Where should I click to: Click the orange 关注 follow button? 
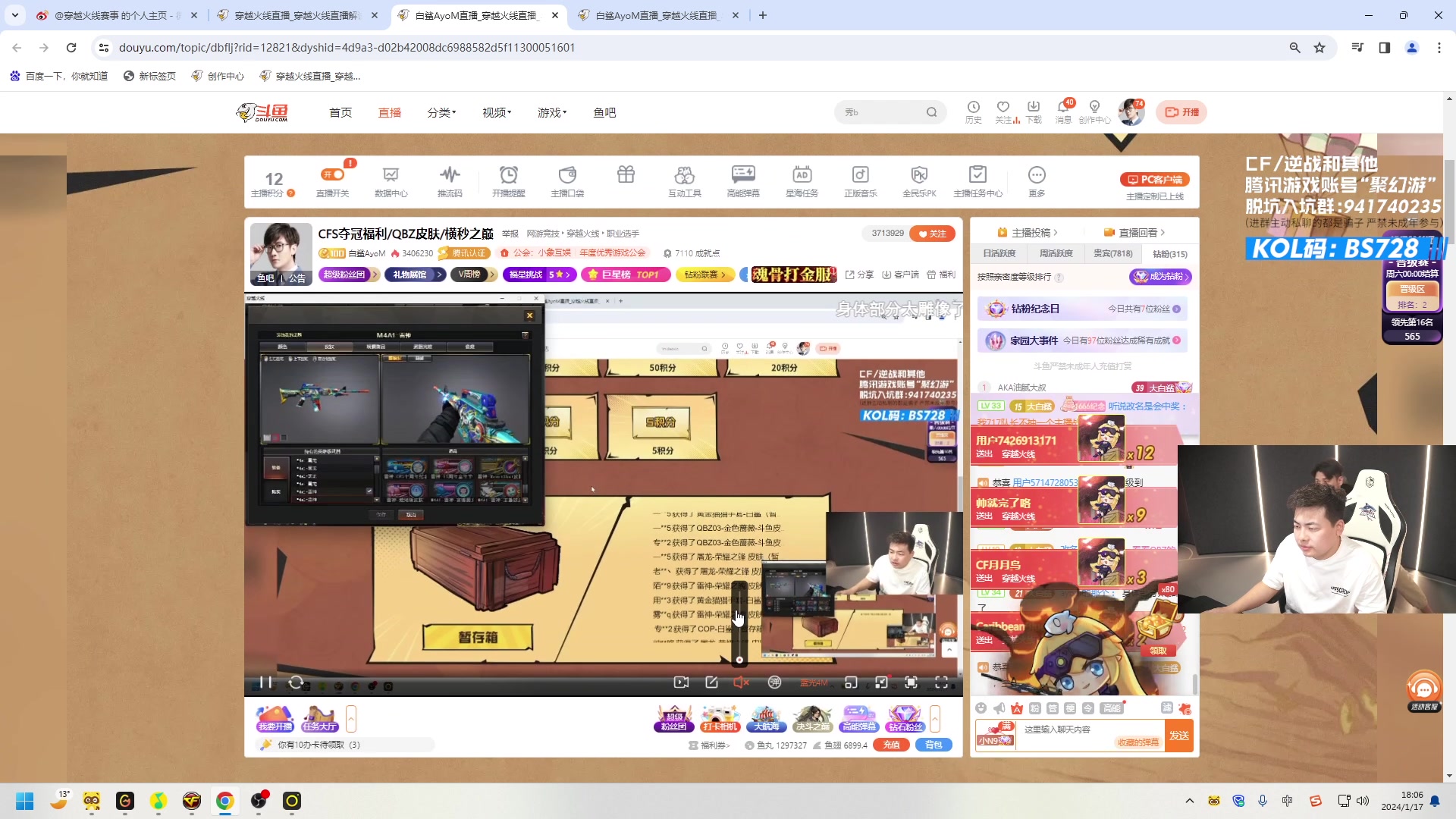coord(933,234)
